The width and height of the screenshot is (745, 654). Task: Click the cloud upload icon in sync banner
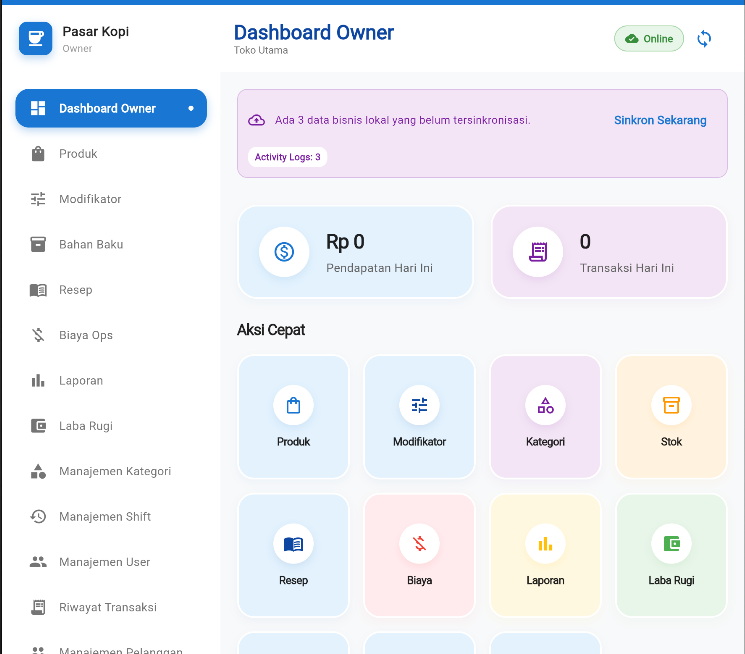[x=257, y=120]
